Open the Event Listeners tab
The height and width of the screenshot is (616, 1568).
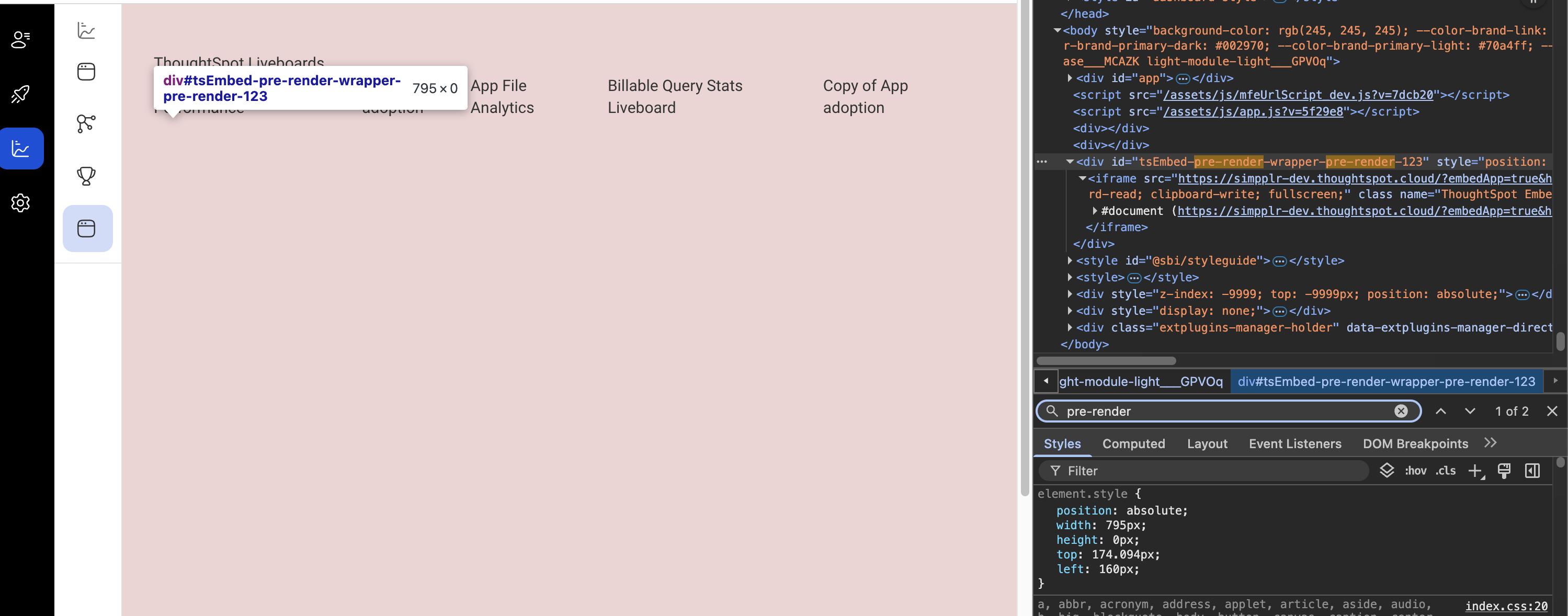[x=1294, y=444]
